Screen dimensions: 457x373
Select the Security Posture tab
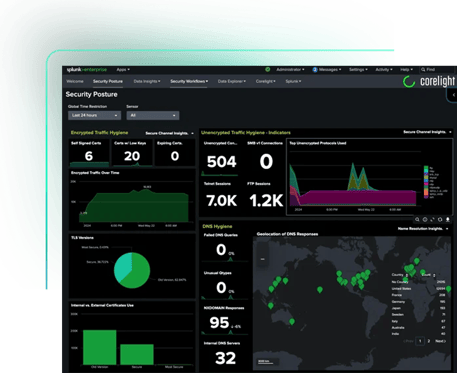coord(108,81)
